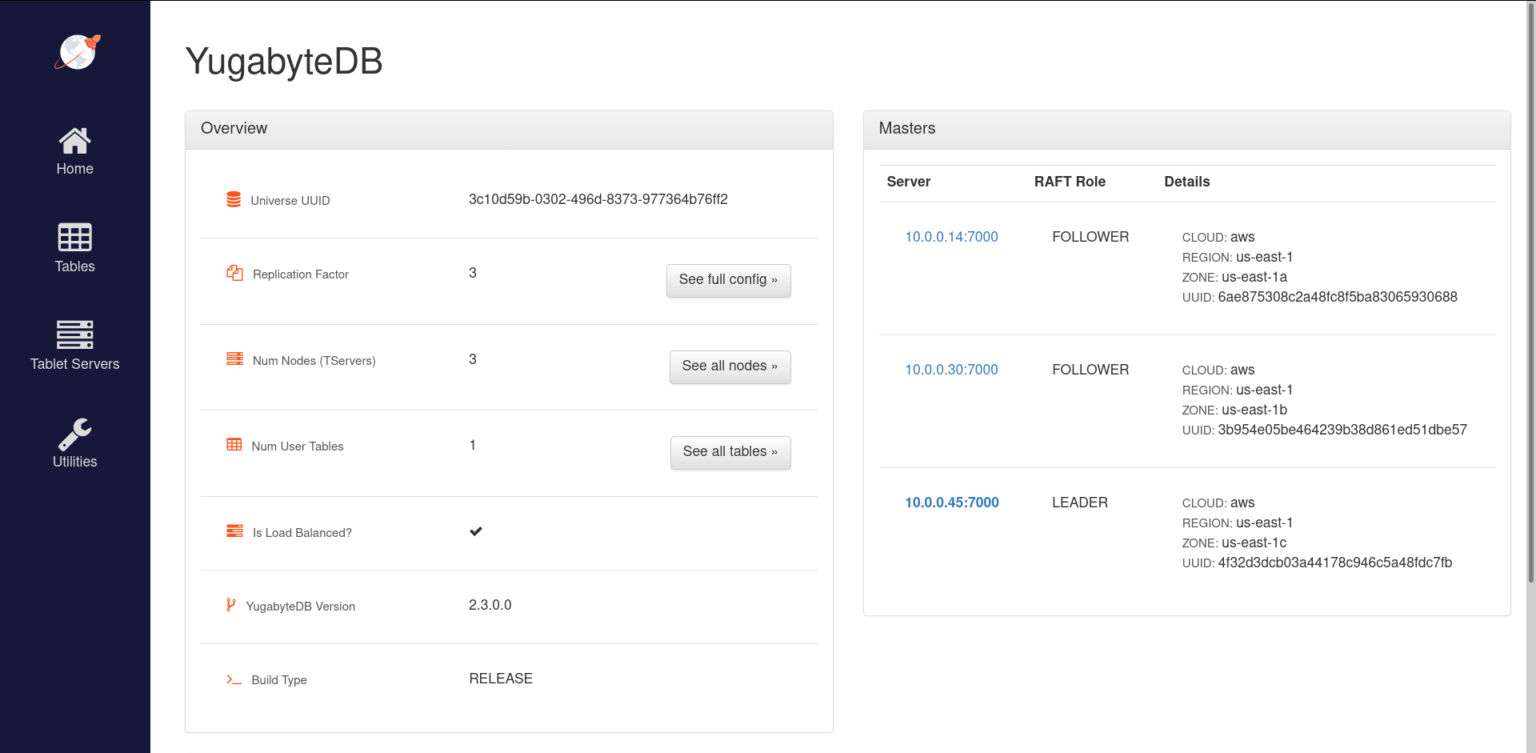This screenshot has height=753, width=1536.
Task: Click the Num User Tables icon
Action: [234, 445]
